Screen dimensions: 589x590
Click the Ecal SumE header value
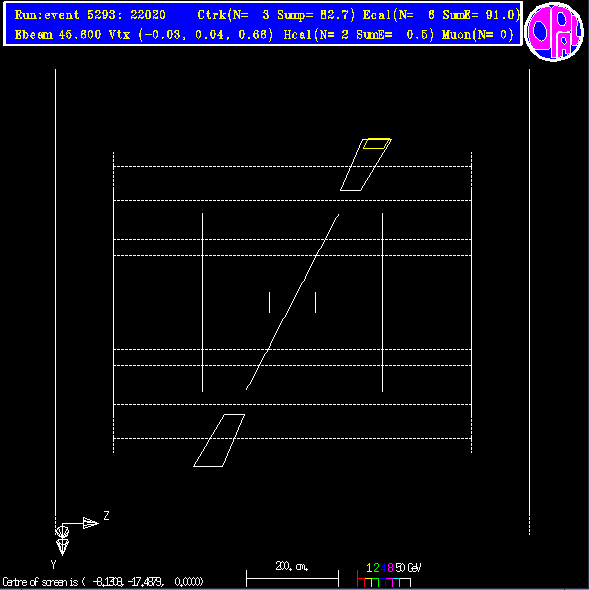pos(479,15)
